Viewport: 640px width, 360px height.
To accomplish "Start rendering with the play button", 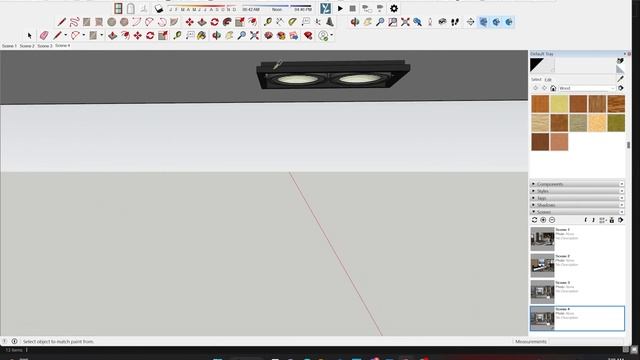I will click(340, 8).
